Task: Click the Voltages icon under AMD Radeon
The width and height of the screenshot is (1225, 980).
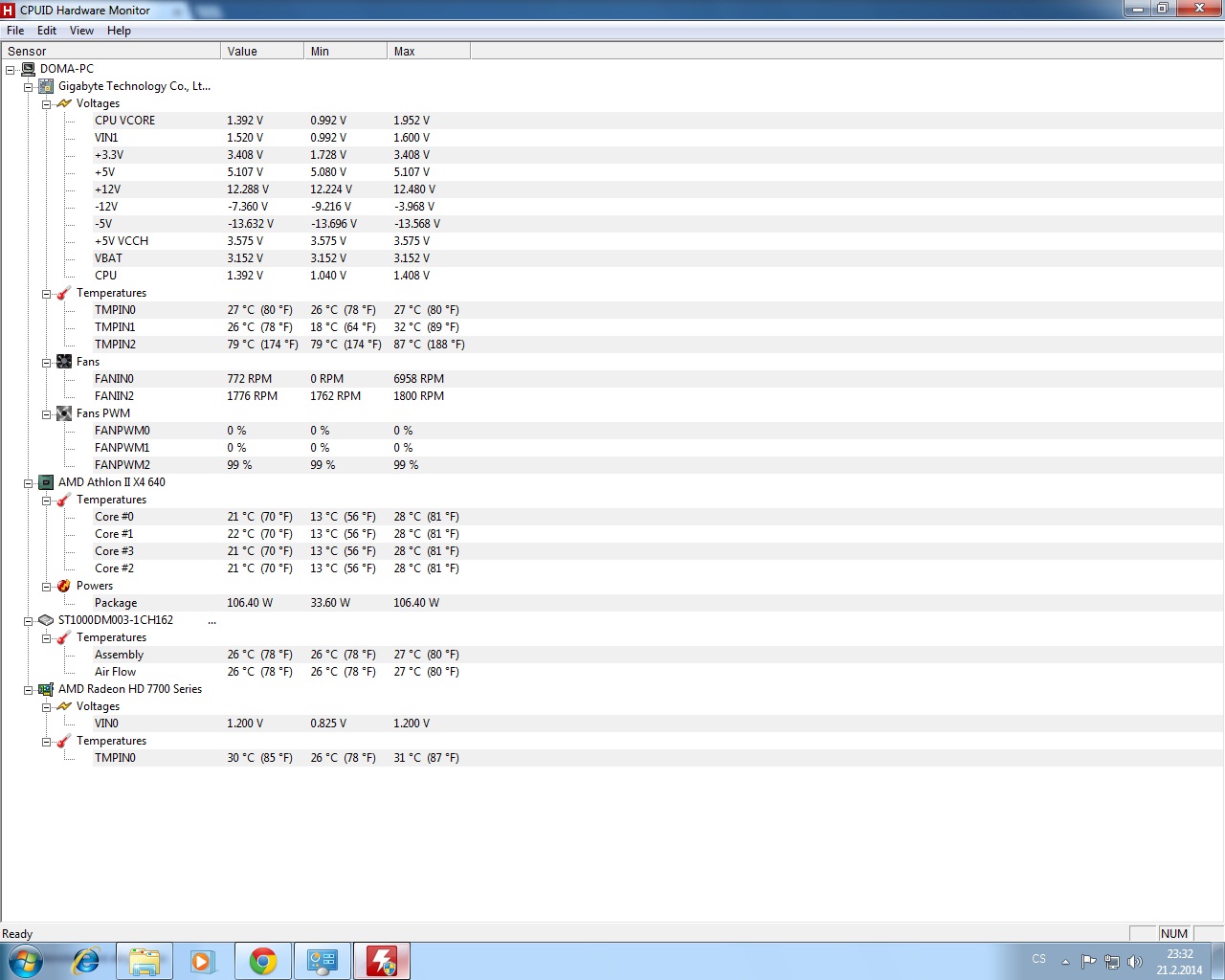Action: click(64, 706)
